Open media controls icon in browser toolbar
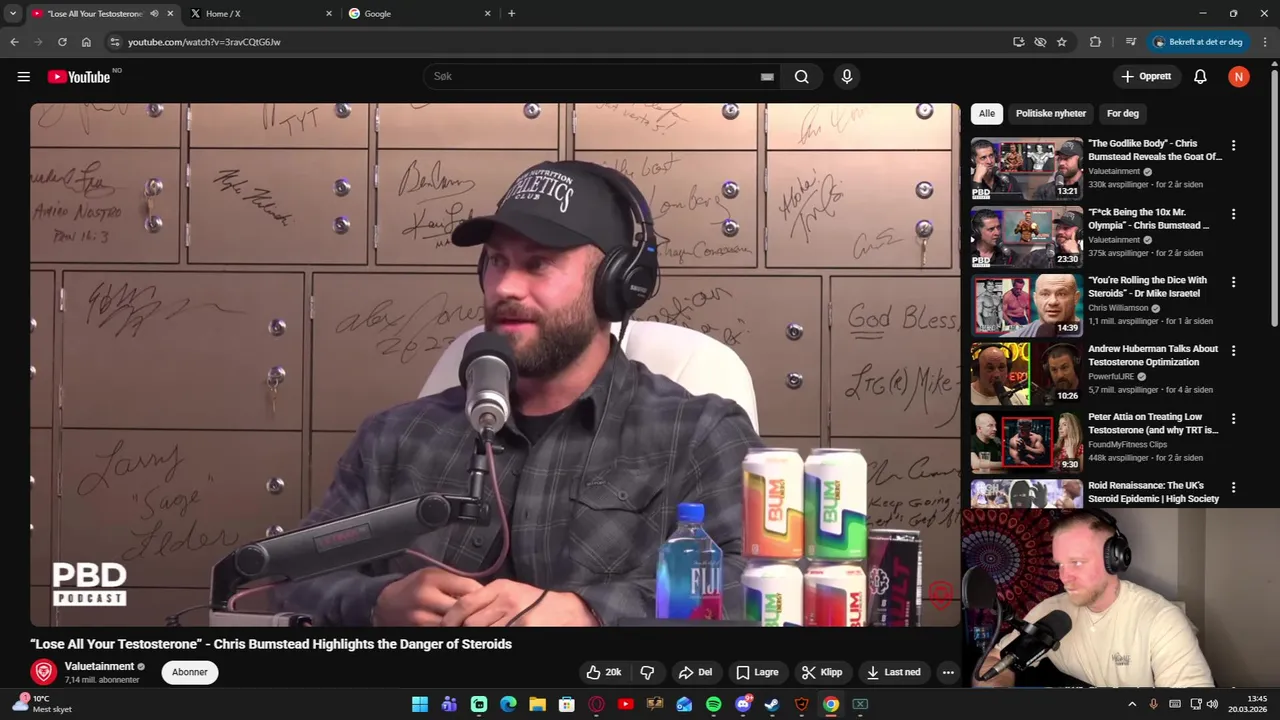This screenshot has height=720, width=1280. tap(1131, 42)
